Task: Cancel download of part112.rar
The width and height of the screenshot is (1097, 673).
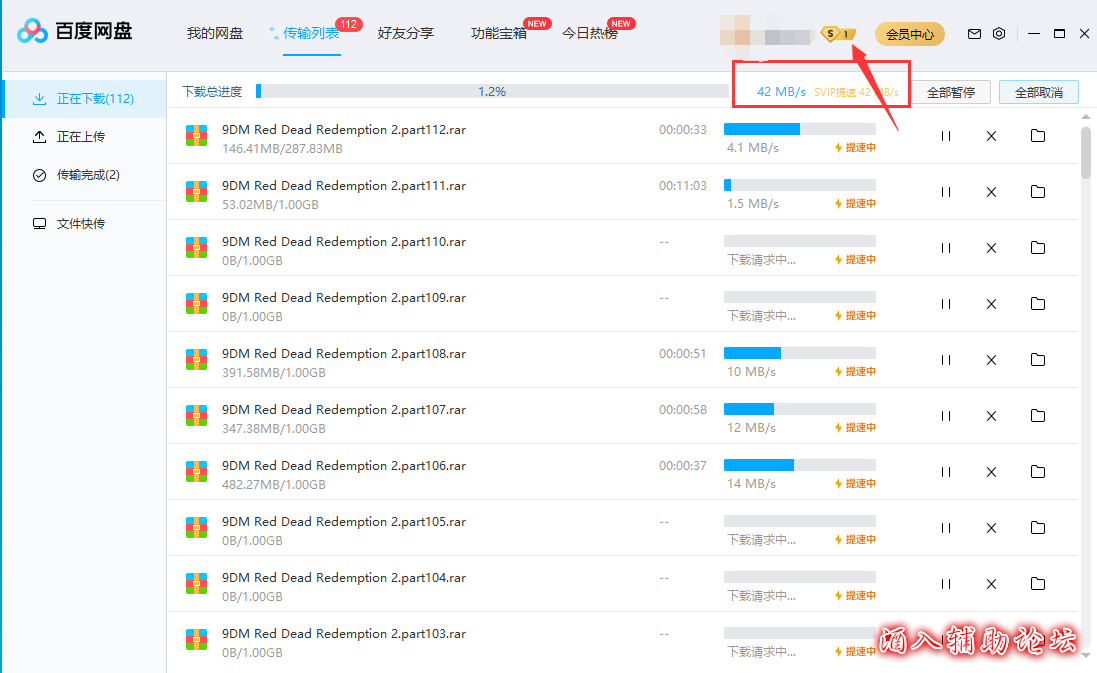Action: pos(991,136)
